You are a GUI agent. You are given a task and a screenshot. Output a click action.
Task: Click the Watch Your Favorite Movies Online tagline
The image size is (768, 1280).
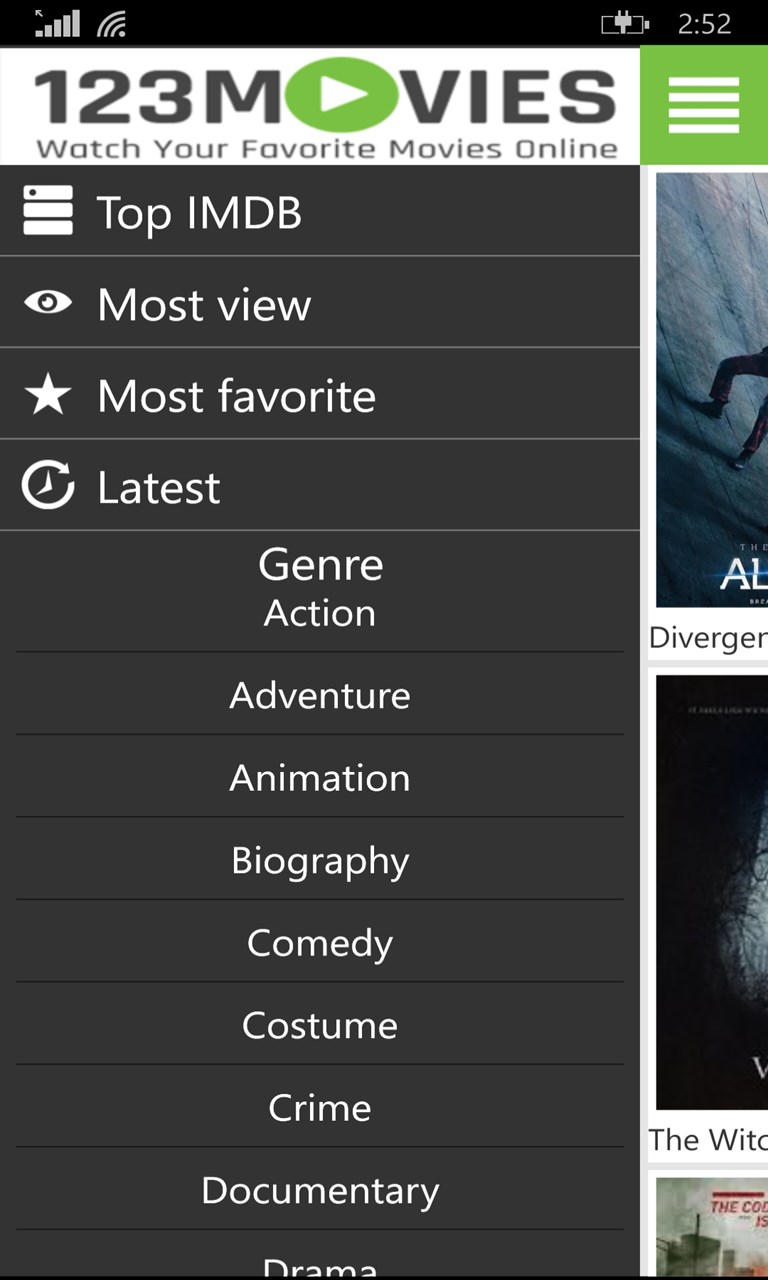(x=327, y=149)
